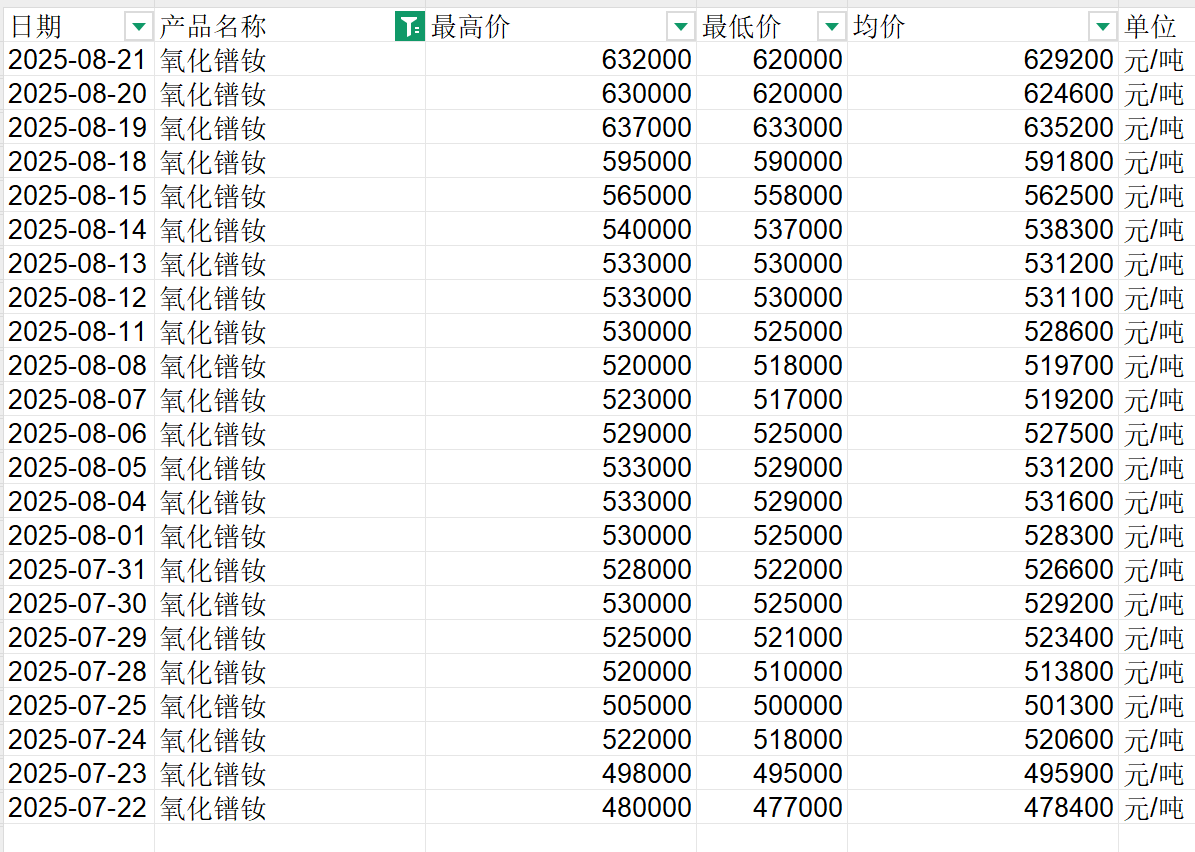Open the 日期 column filter dropdown

click(139, 27)
